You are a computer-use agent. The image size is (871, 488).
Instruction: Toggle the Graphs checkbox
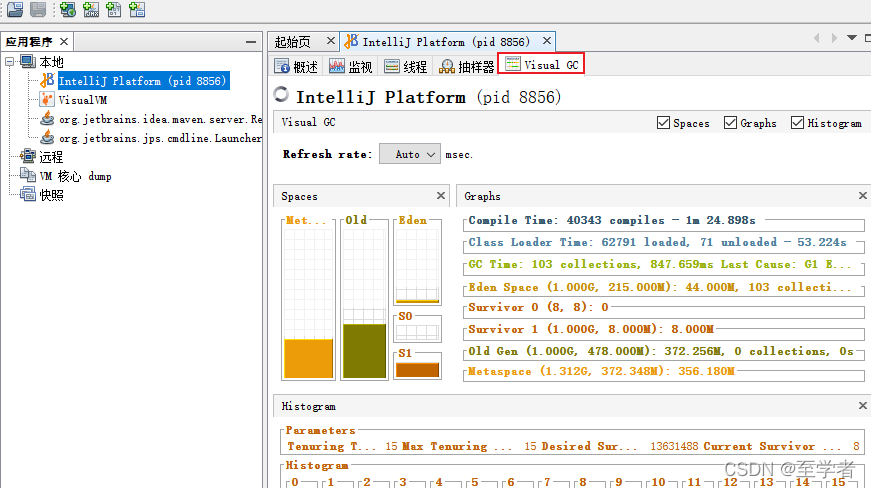(x=730, y=123)
